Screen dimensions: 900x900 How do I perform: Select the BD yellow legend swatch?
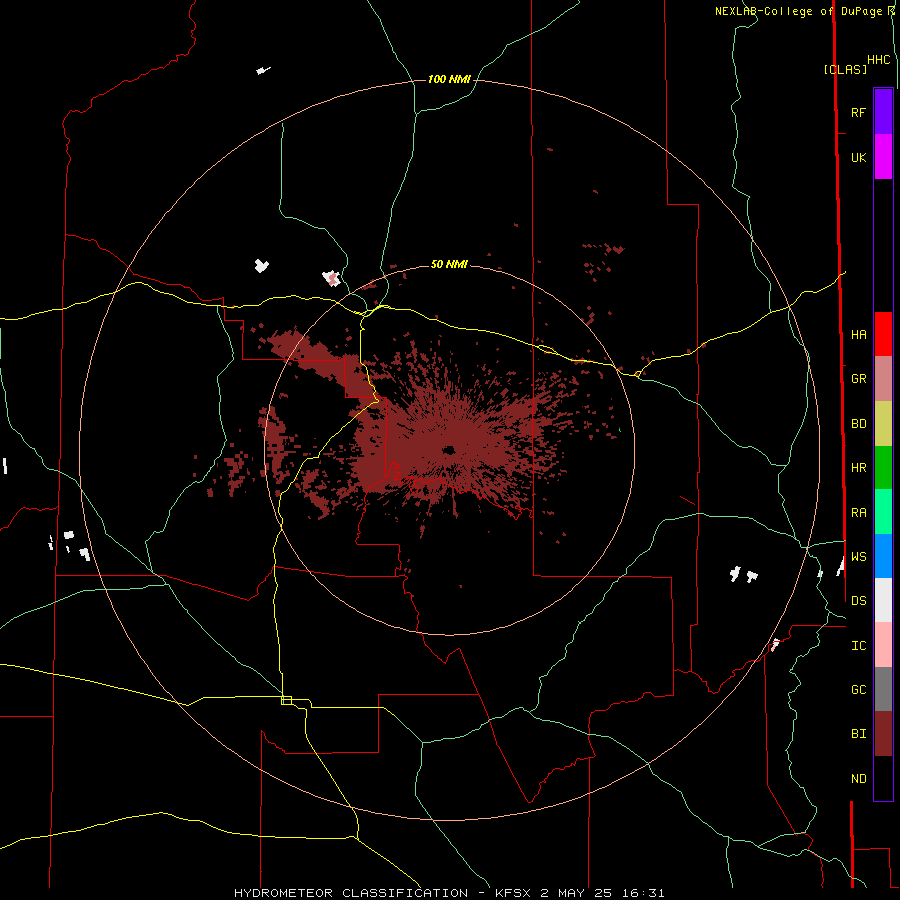click(x=883, y=424)
